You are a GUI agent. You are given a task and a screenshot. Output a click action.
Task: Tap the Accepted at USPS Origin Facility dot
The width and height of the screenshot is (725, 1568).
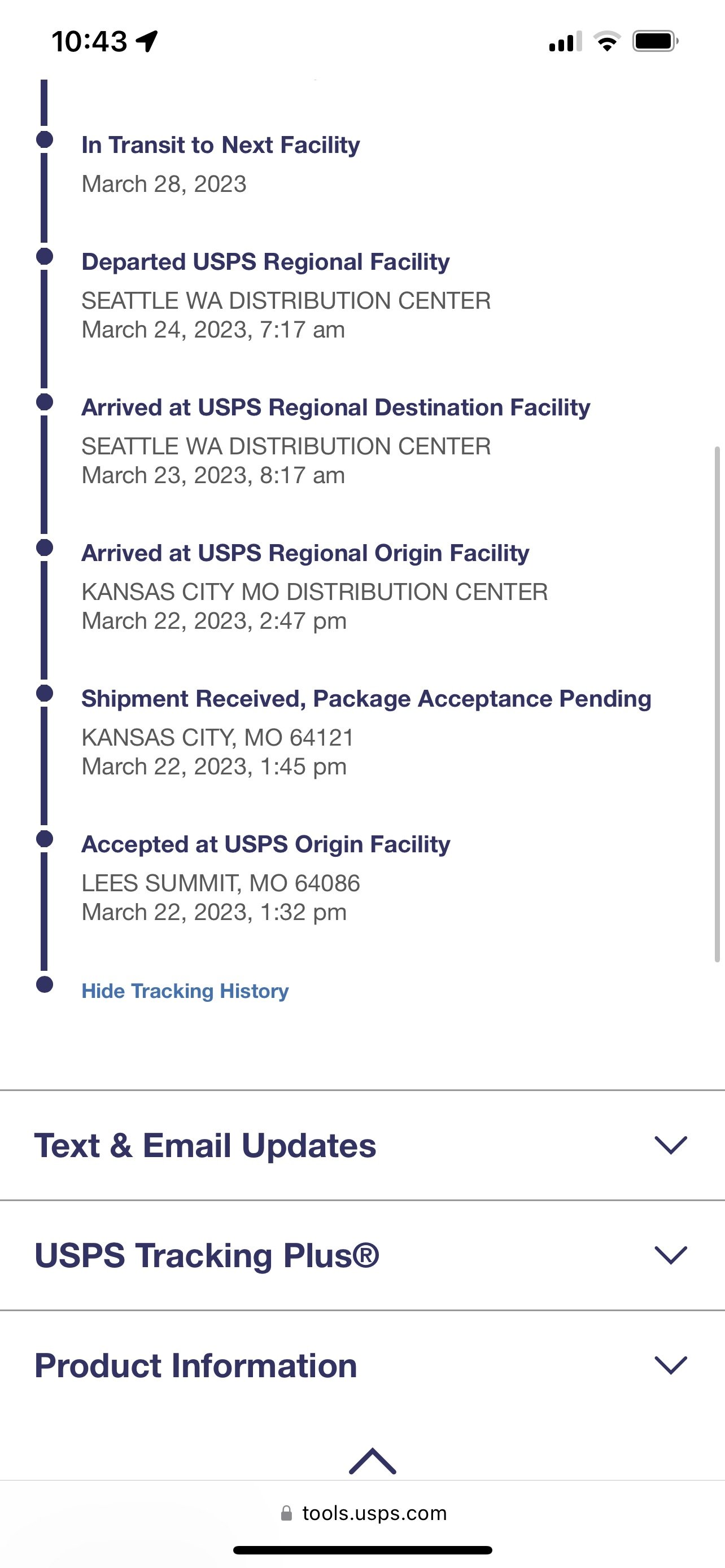tap(45, 839)
